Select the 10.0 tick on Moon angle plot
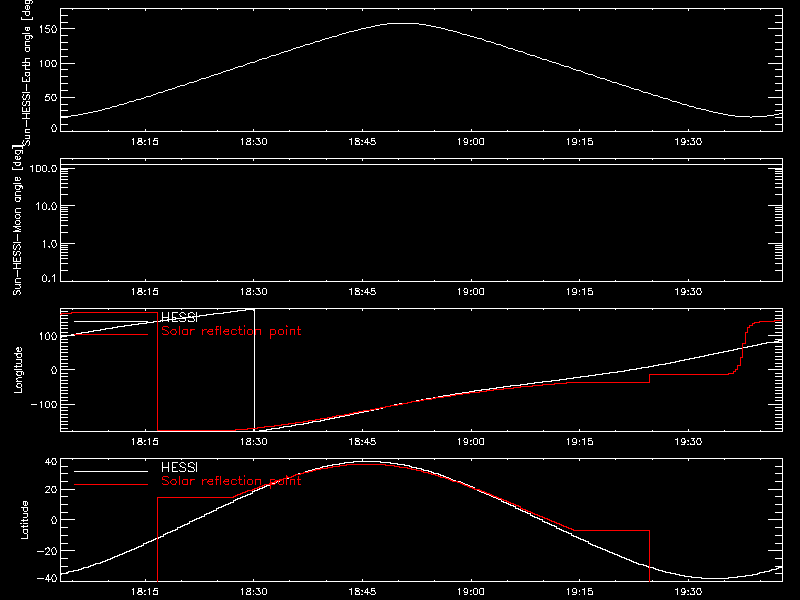The height and width of the screenshot is (600, 800). click(46, 206)
